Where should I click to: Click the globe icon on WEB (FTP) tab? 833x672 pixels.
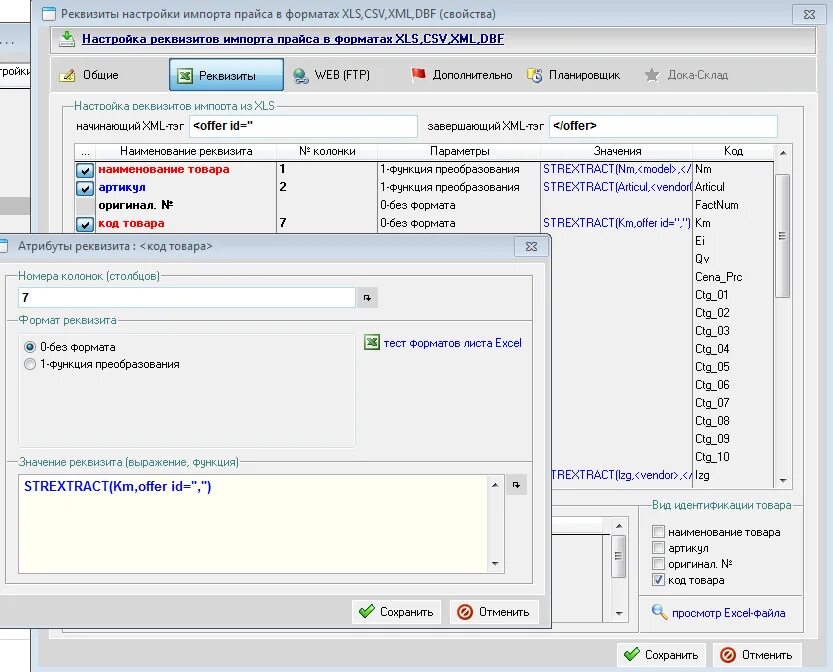pos(300,75)
